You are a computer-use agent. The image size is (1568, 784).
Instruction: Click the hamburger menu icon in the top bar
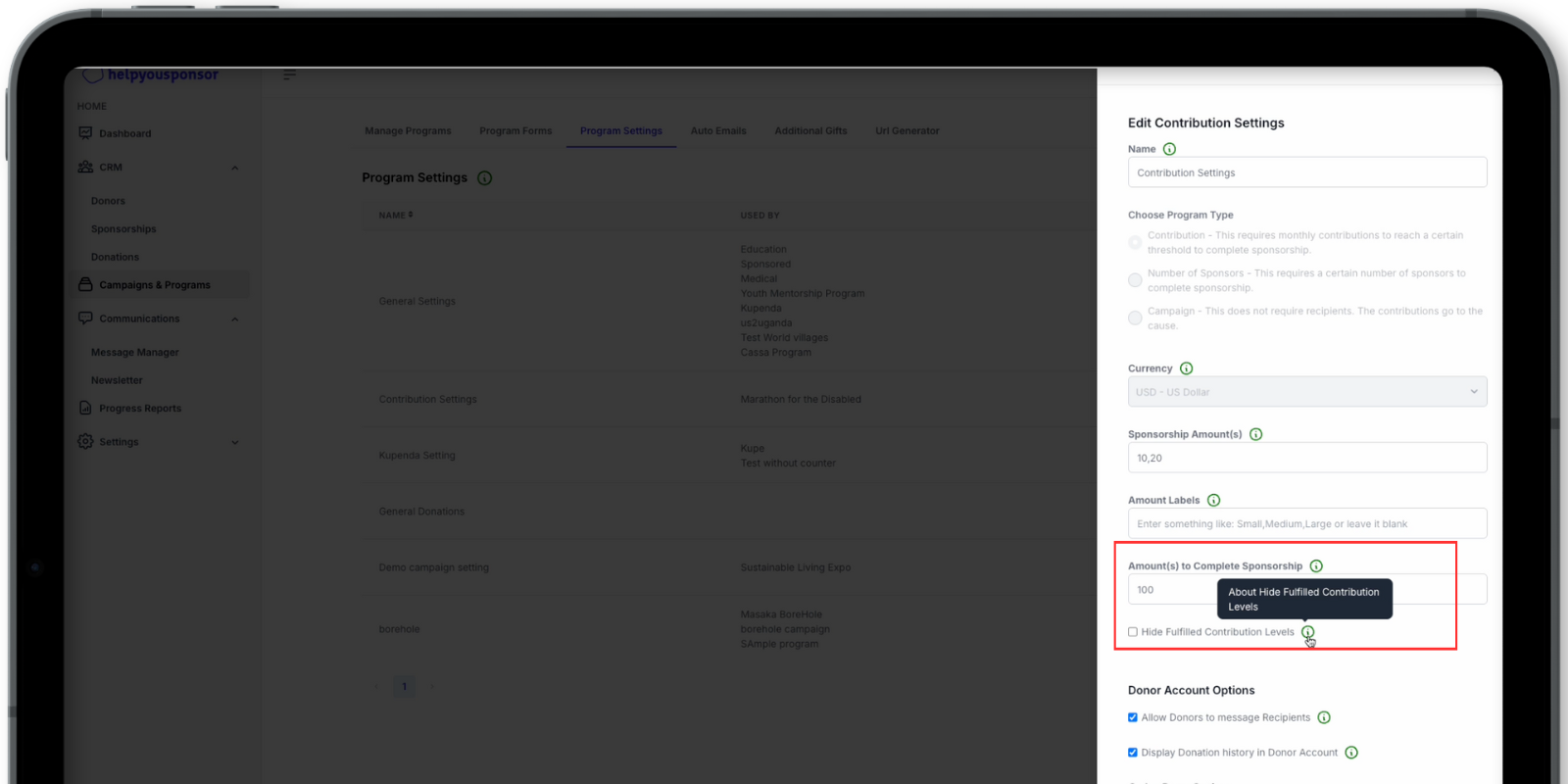[289, 74]
